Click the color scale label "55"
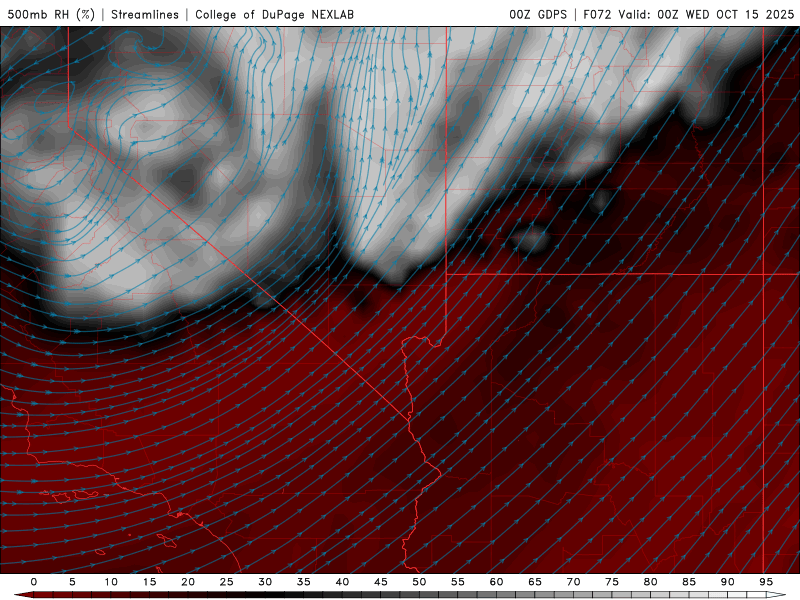 pos(458,582)
